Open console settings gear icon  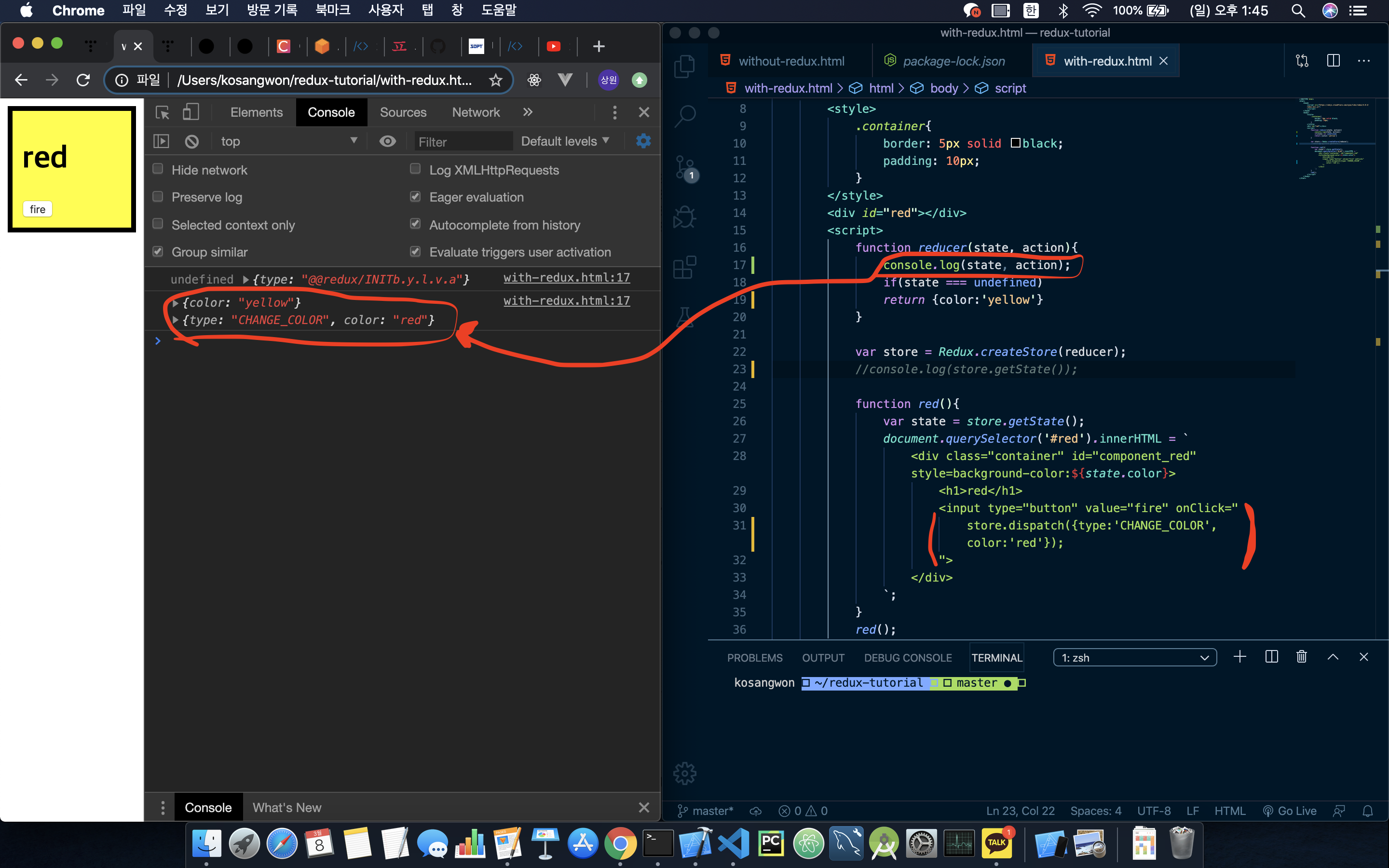(x=643, y=141)
